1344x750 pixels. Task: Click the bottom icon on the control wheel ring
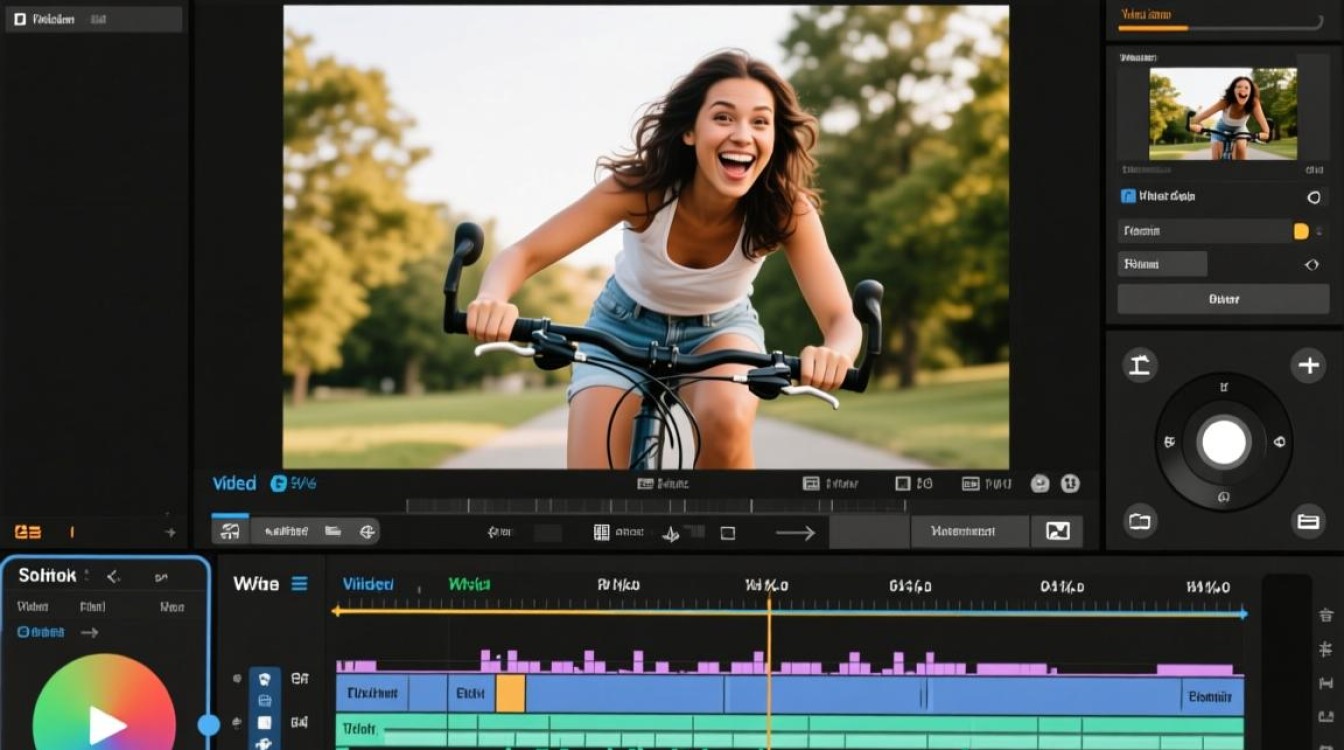coord(1224,497)
